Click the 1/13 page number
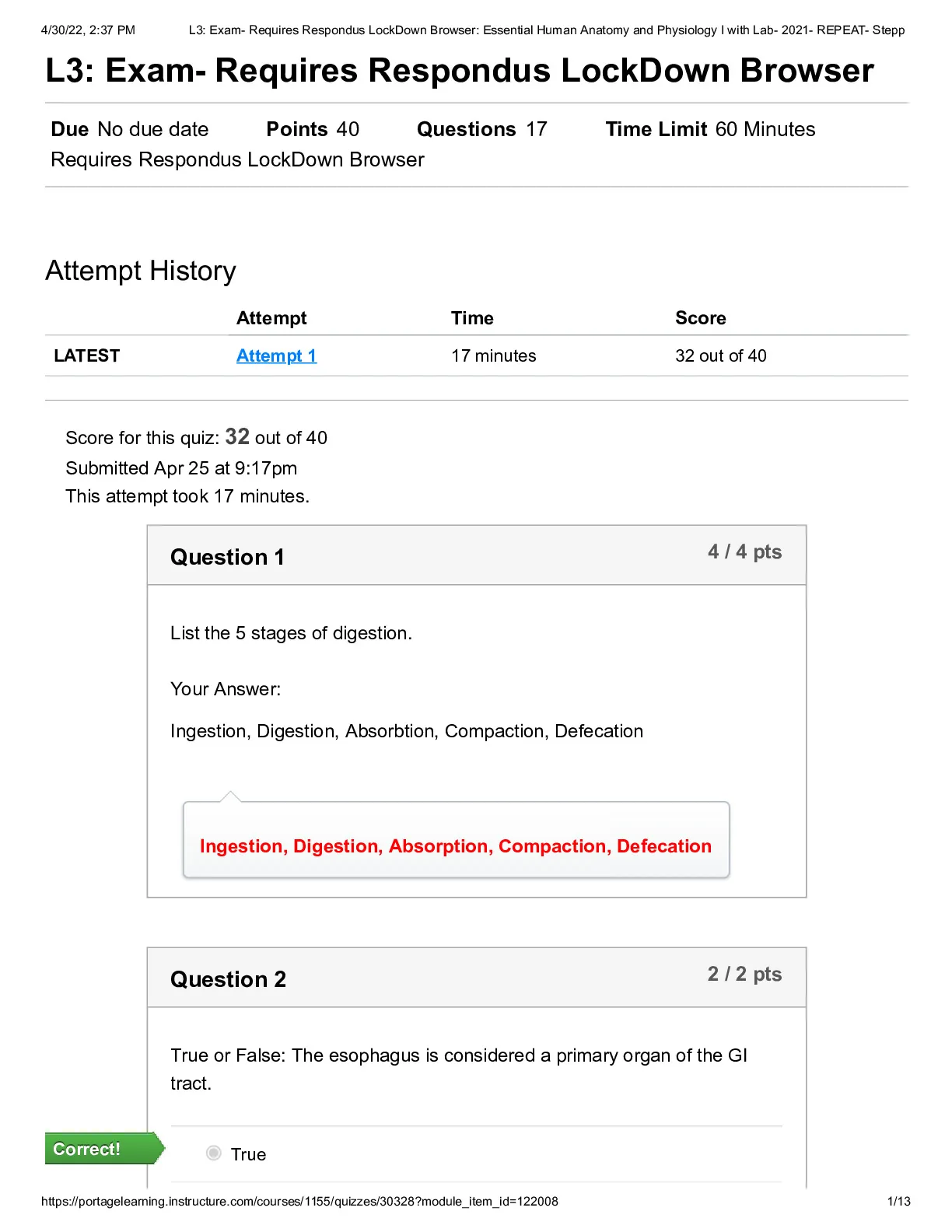The image size is (952, 1232). (x=898, y=1201)
